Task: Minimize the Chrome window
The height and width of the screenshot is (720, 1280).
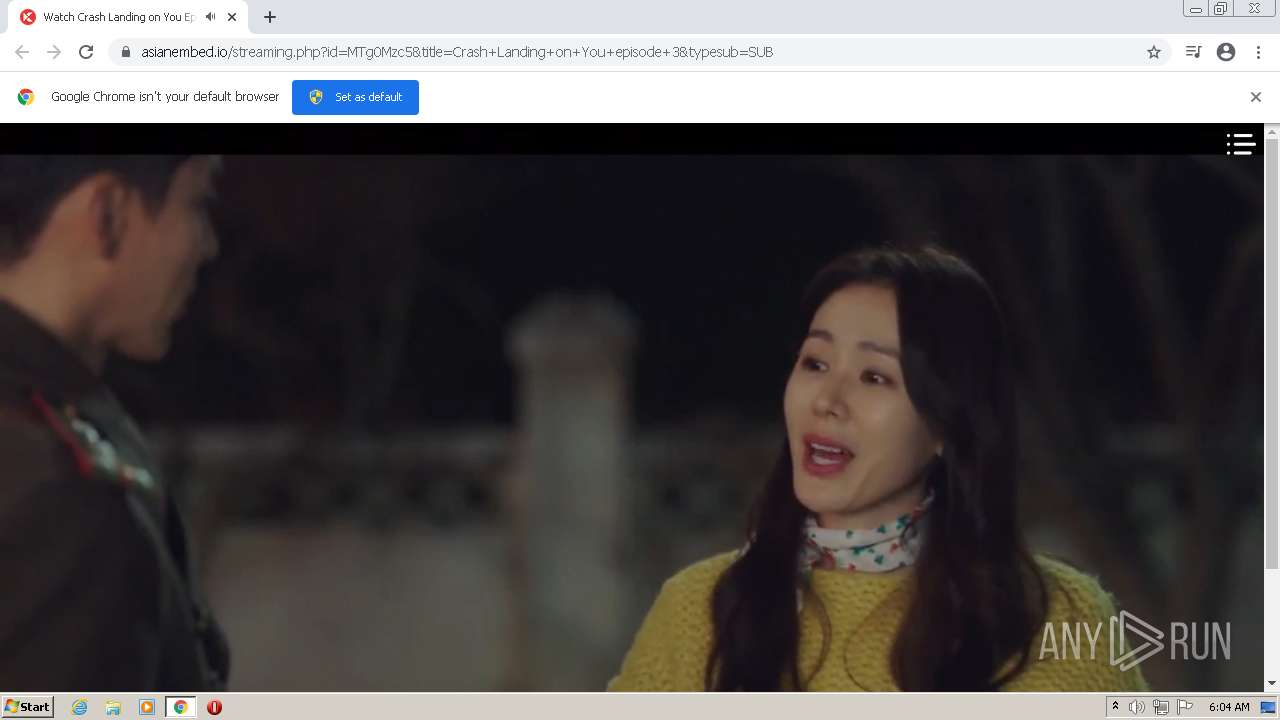Action: 1196,9
